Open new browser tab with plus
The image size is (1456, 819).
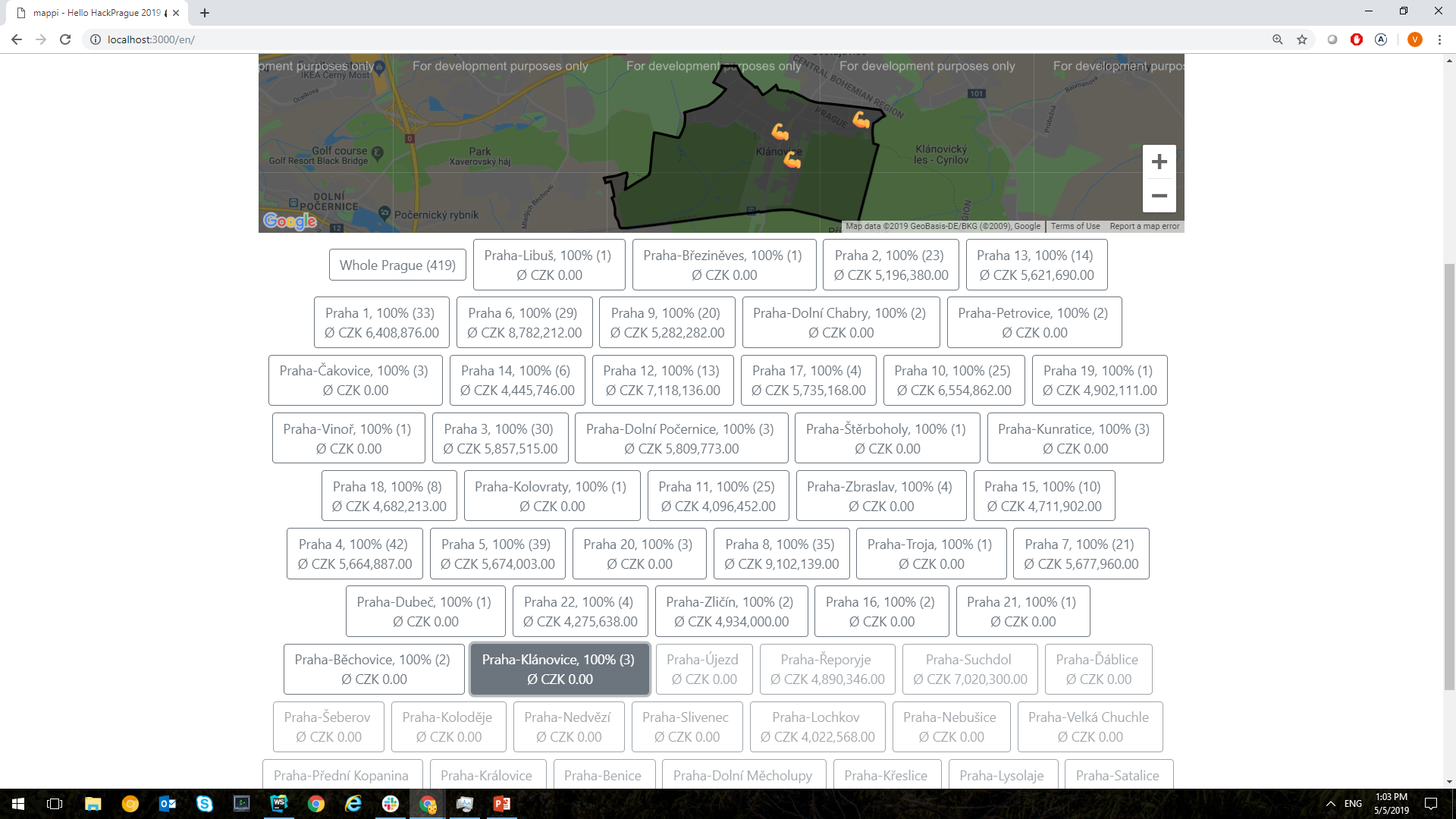pyautogui.click(x=205, y=13)
